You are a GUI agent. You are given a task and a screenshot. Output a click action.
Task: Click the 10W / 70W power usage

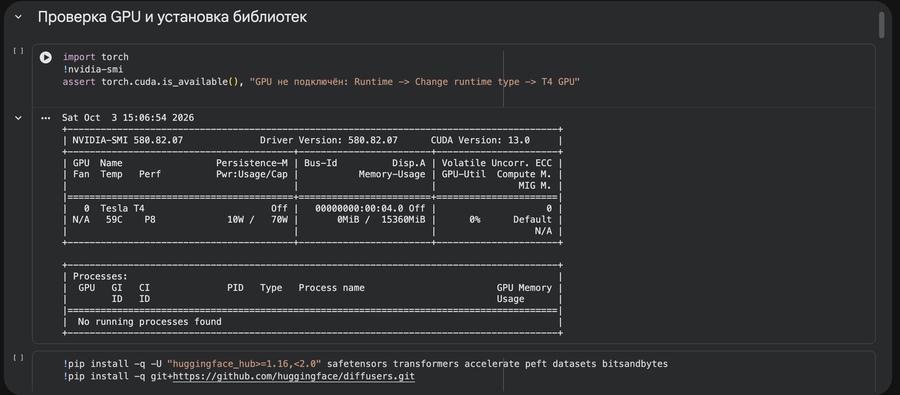258,219
